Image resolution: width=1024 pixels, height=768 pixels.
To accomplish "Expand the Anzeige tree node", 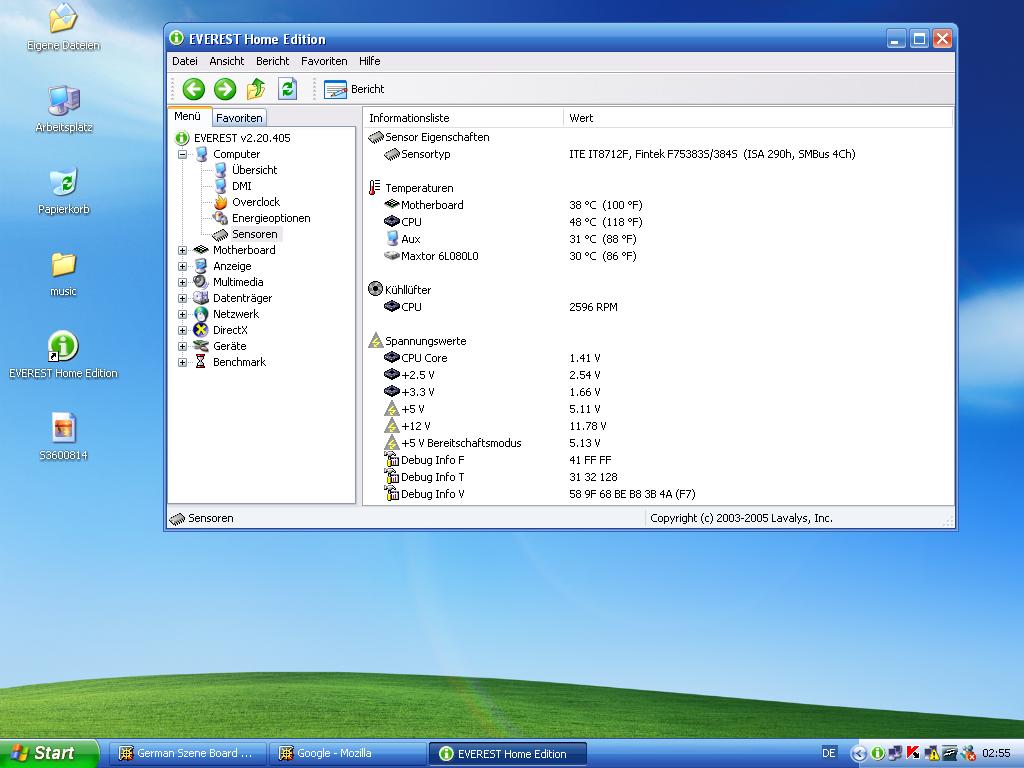I will coord(183,266).
